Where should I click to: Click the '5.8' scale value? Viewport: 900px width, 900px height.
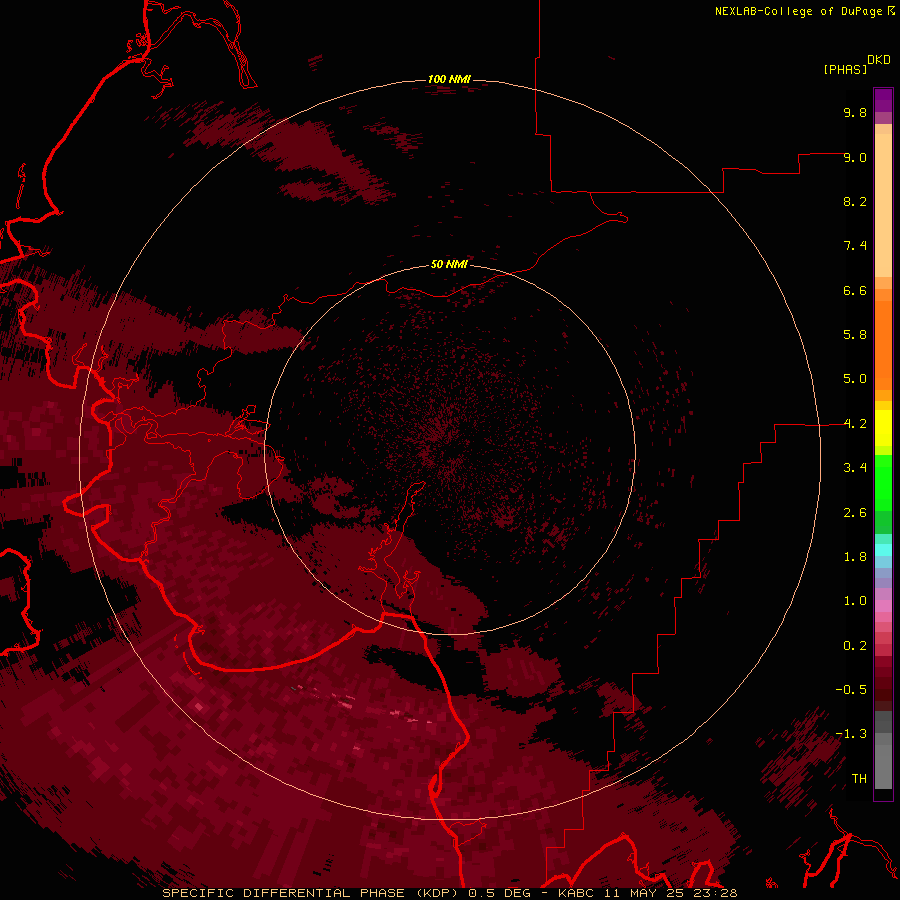855,335
